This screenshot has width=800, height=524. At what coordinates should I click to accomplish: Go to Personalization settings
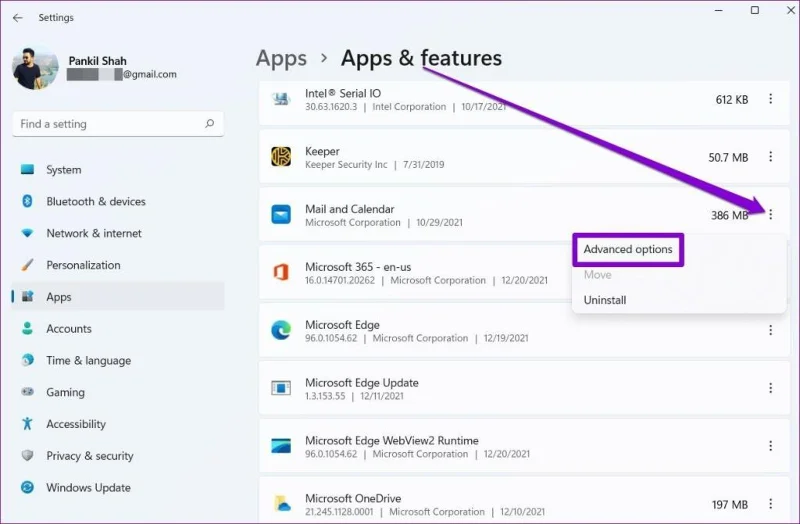click(x=118, y=265)
